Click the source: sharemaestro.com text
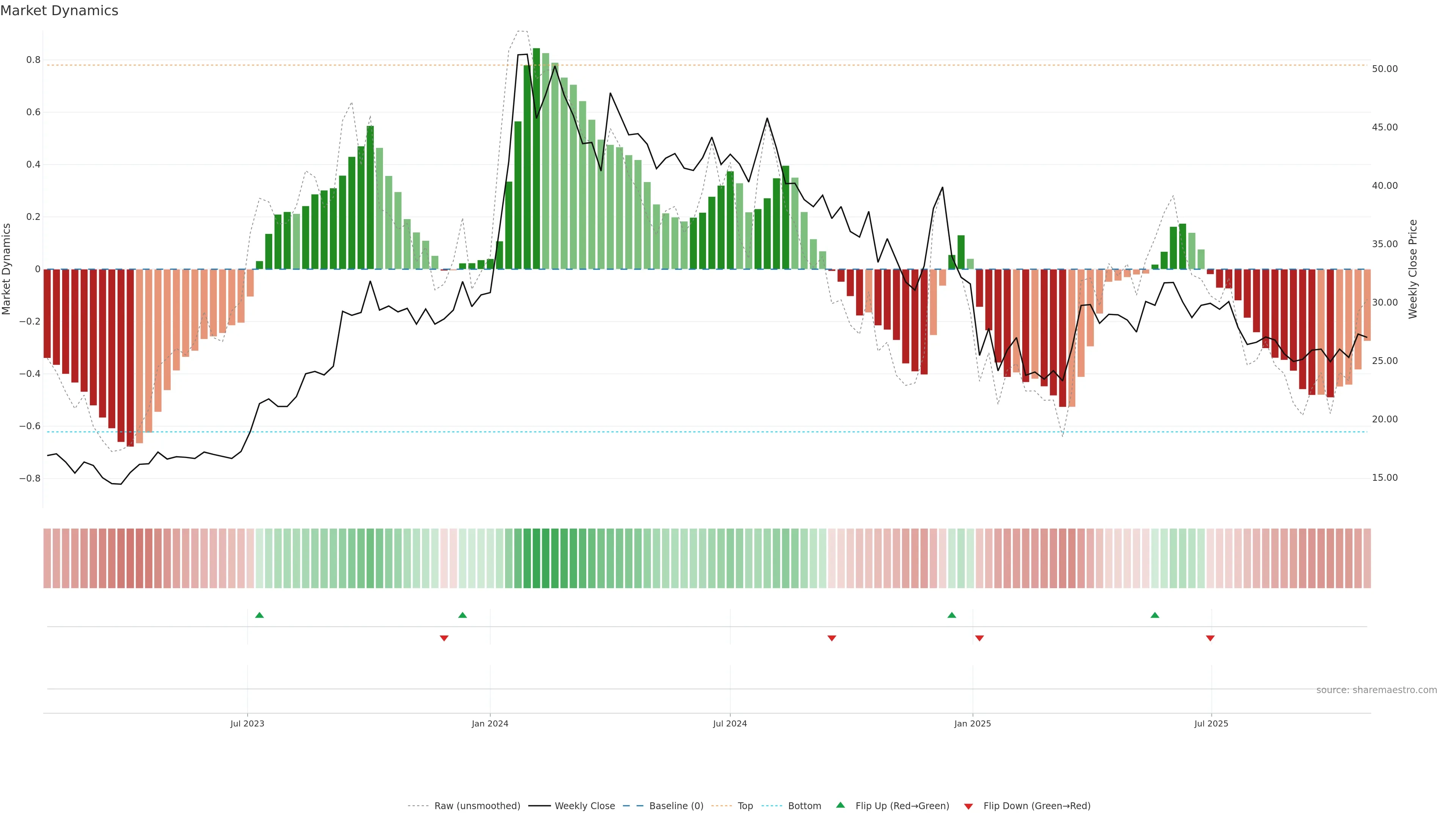This screenshot has height=819, width=1456. click(1376, 690)
